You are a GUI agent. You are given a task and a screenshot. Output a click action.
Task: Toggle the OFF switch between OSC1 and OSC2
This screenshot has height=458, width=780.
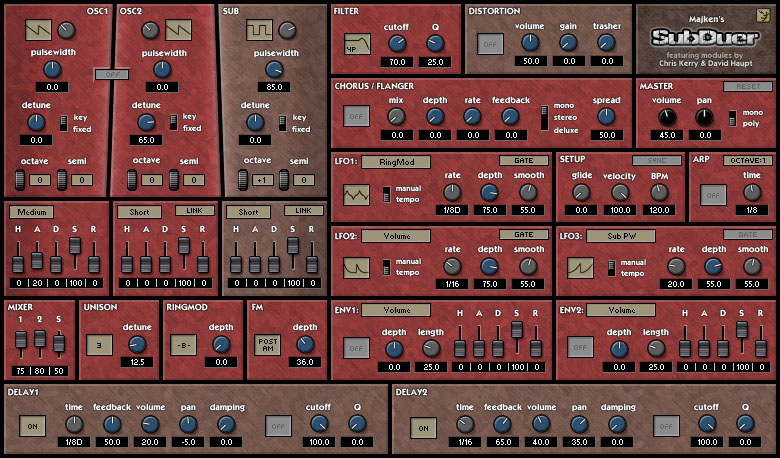tap(112, 74)
